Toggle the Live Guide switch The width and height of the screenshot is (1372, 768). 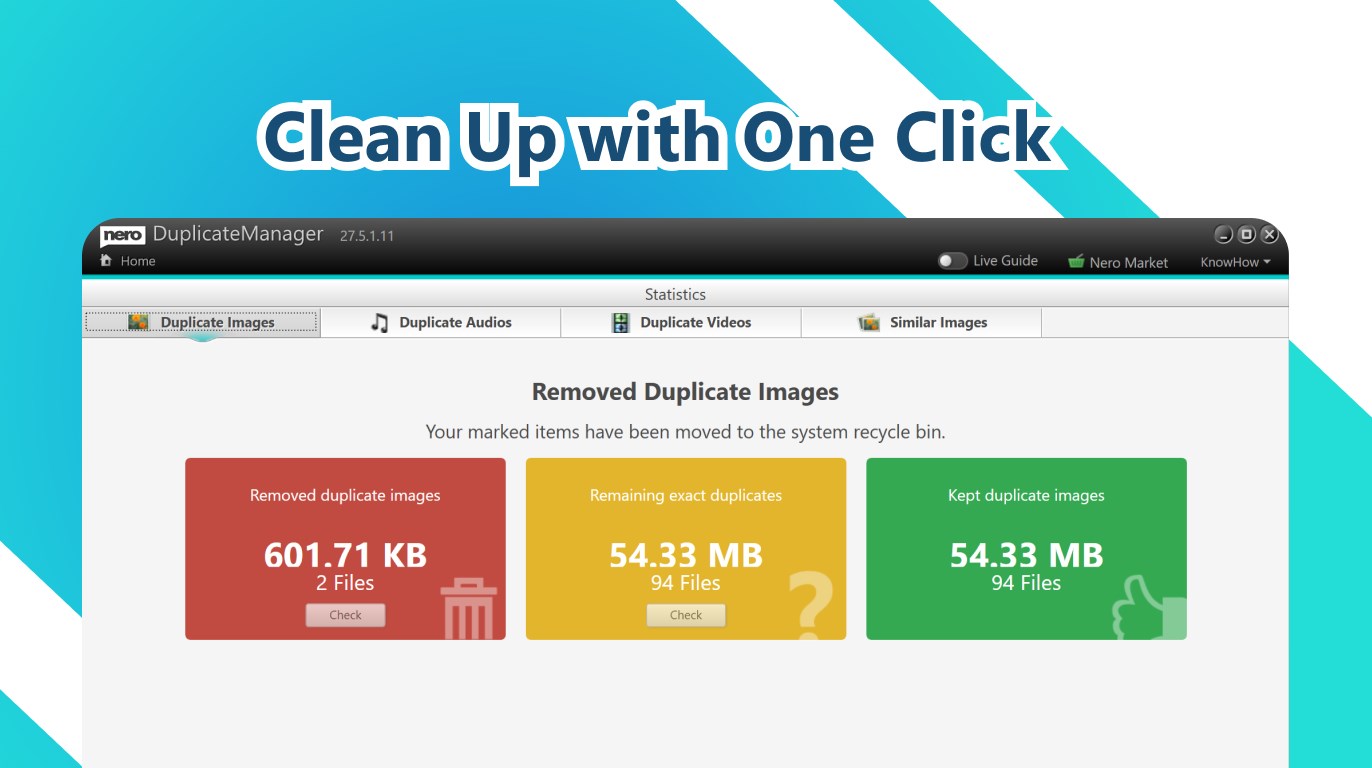click(x=952, y=261)
